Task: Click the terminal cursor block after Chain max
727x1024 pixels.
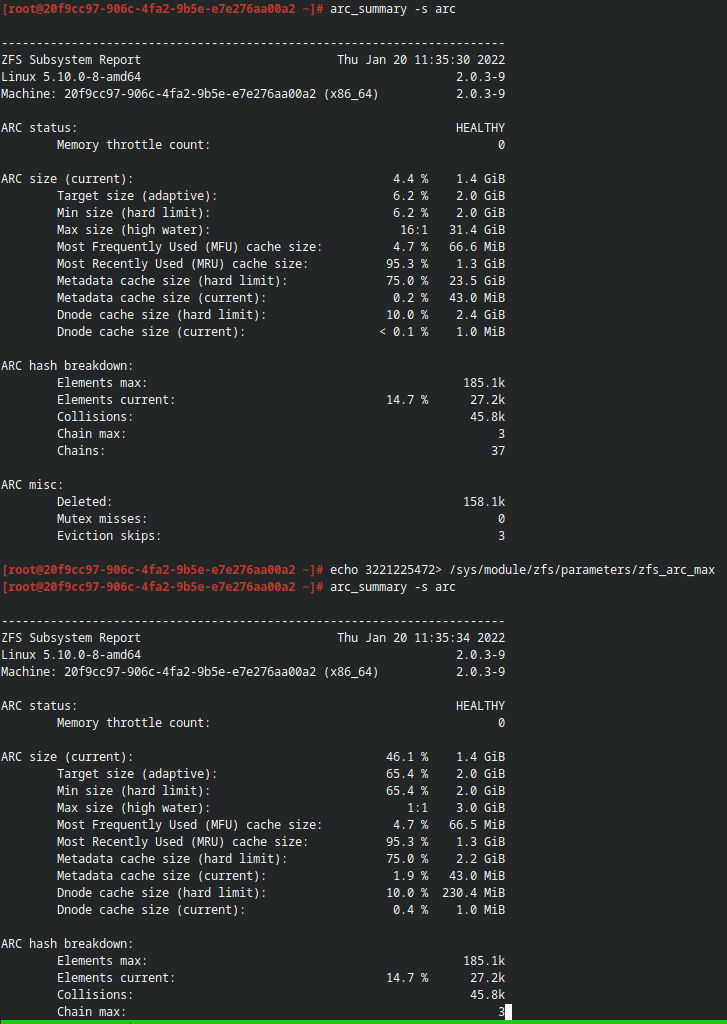Action: click(x=508, y=1012)
